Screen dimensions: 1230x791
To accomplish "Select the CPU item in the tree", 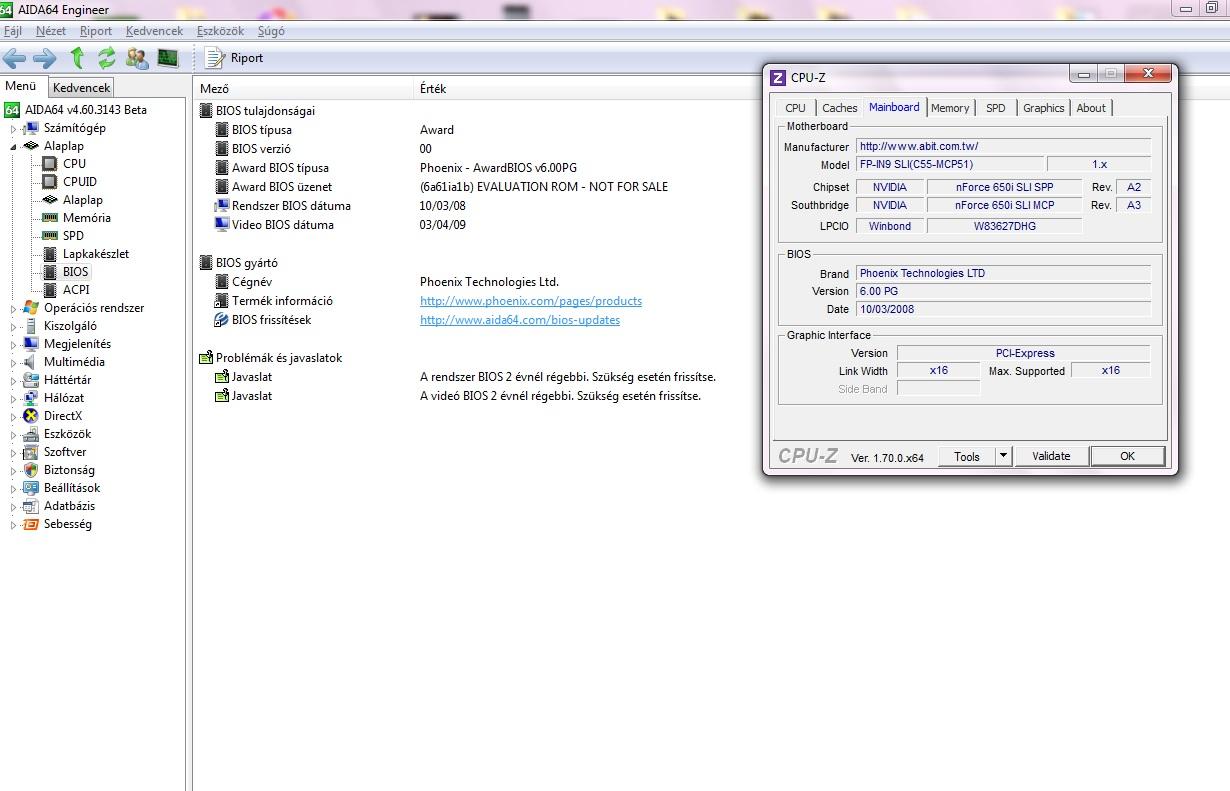I will click(x=74, y=164).
